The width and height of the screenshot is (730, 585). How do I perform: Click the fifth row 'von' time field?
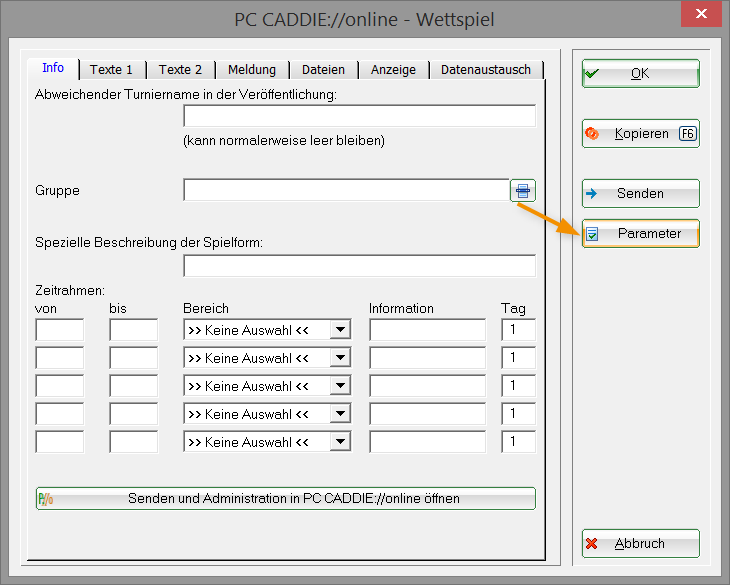60,442
